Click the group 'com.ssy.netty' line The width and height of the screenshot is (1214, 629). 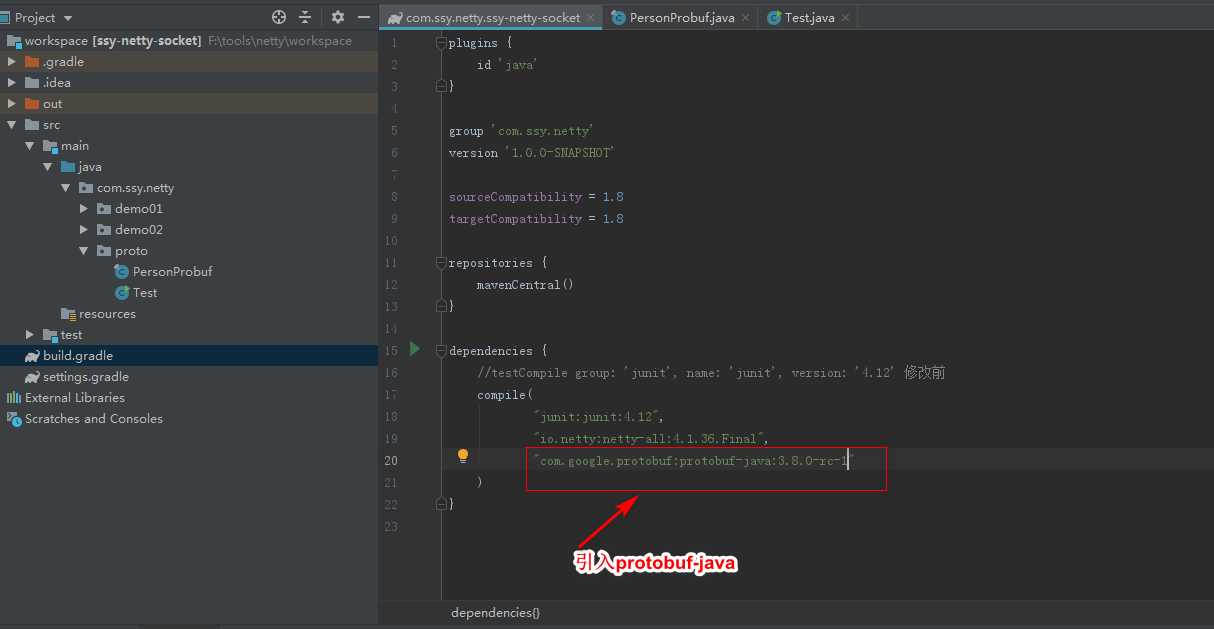click(521, 131)
